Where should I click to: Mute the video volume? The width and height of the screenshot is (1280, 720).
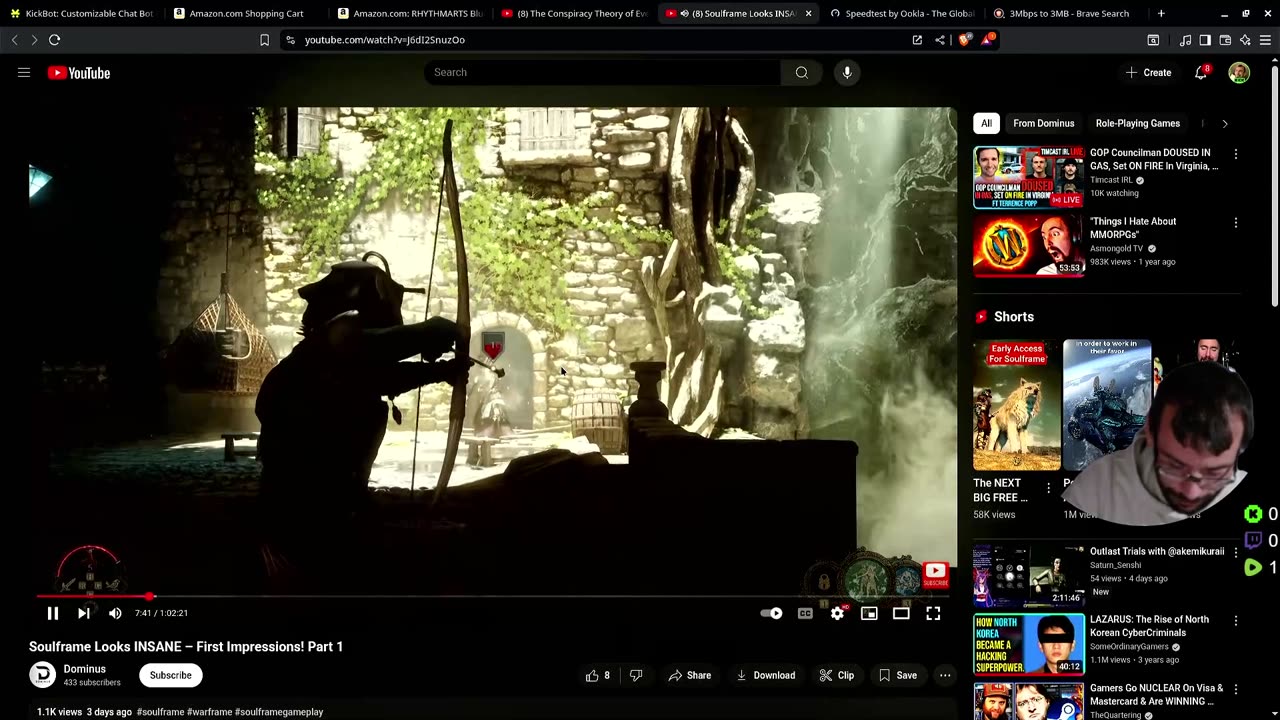[x=115, y=613]
